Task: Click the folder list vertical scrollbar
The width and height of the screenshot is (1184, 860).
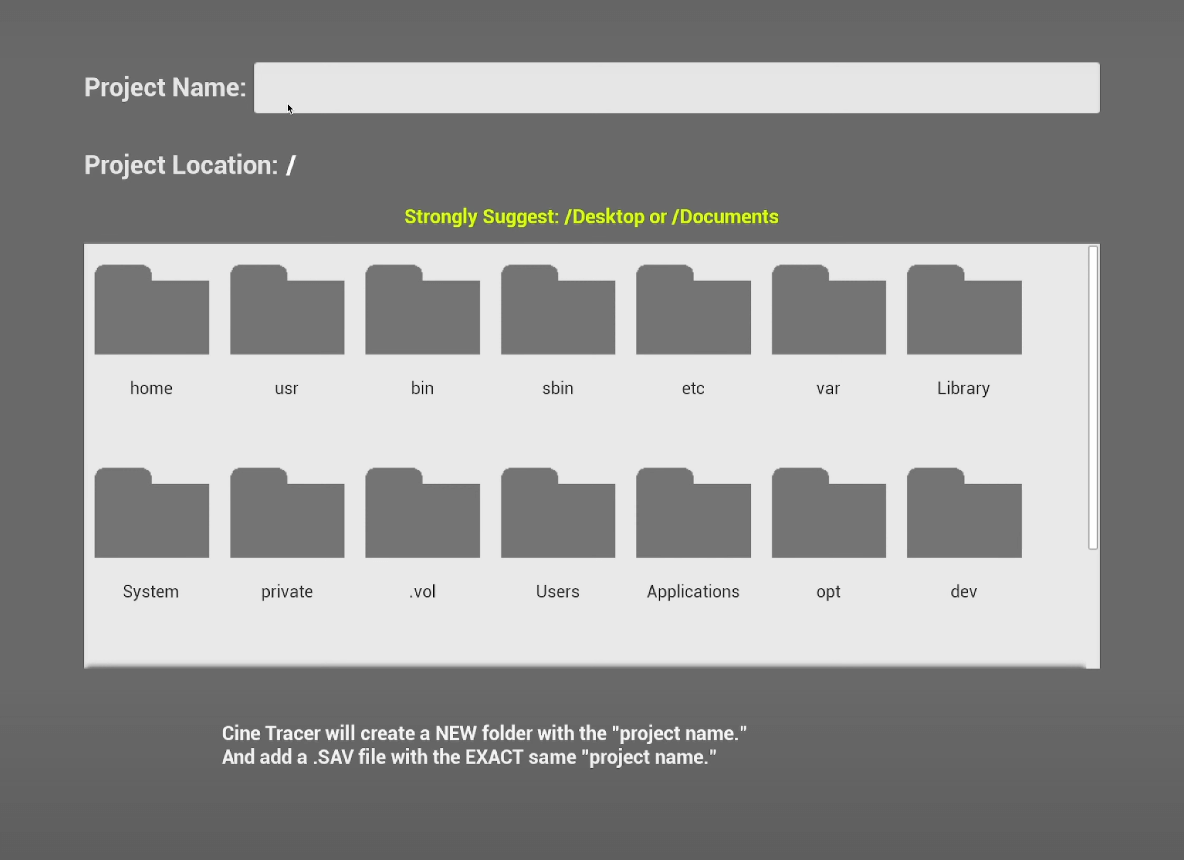Action: click(1093, 398)
